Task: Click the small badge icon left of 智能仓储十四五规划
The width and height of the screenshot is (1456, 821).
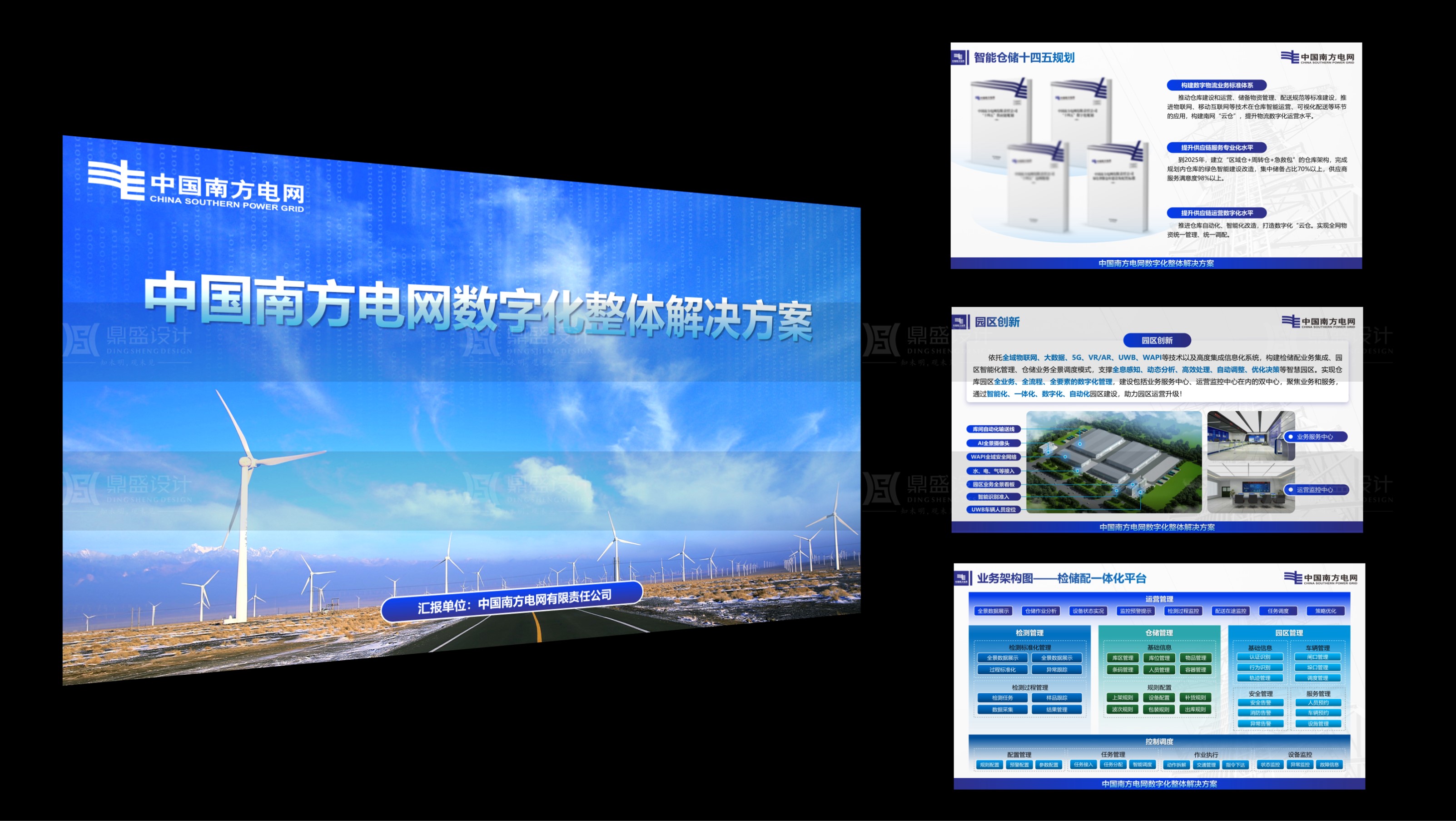Action: [958, 57]
